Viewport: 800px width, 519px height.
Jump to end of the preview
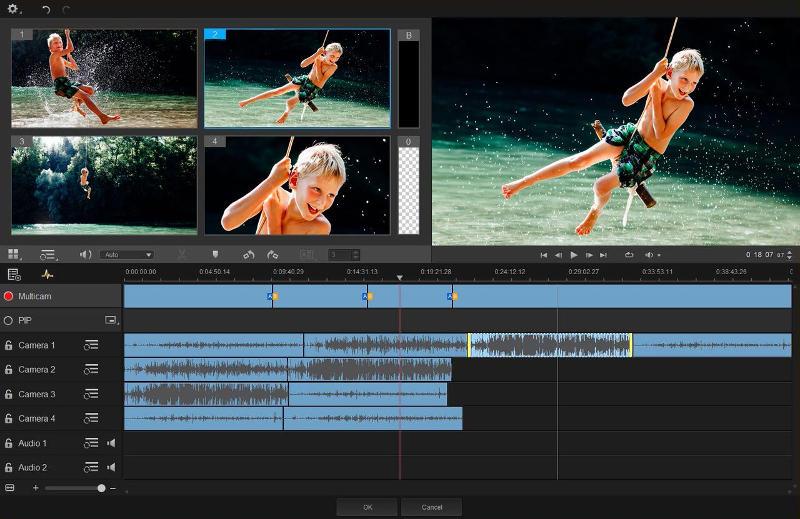pyautogui.click(x=604, y=255)
